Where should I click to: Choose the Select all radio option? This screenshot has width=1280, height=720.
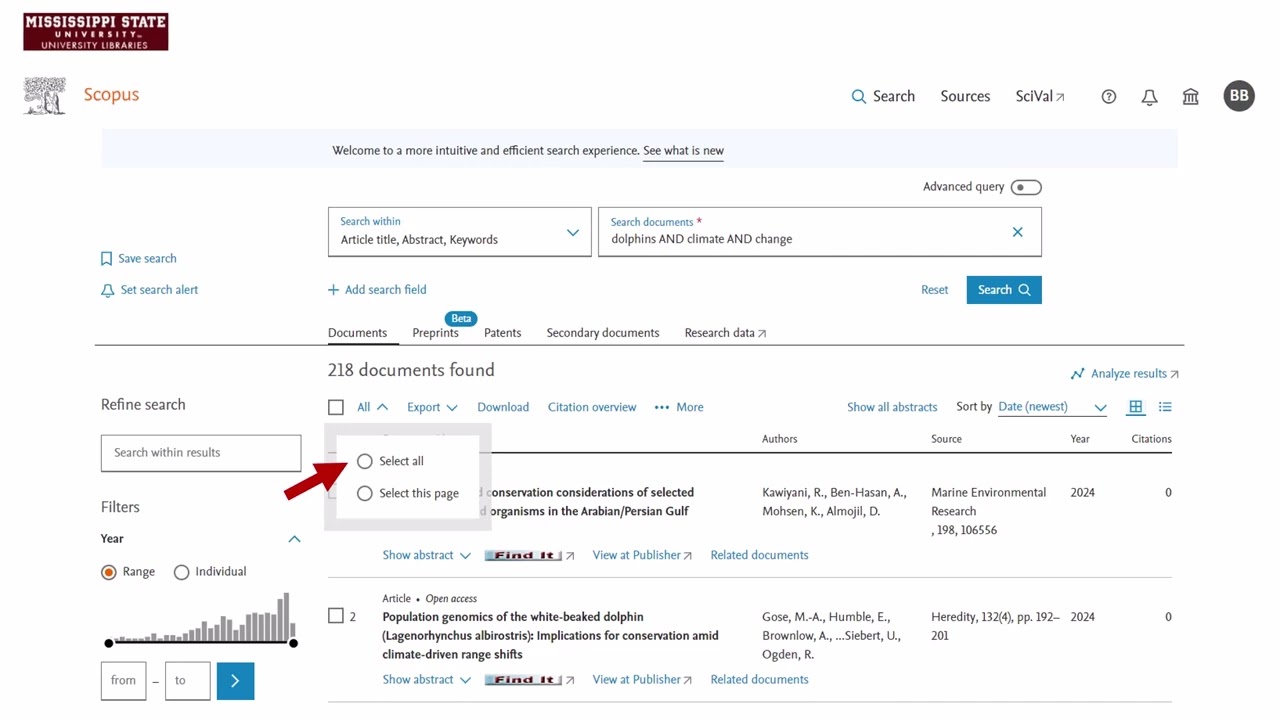tap(365, 461)
